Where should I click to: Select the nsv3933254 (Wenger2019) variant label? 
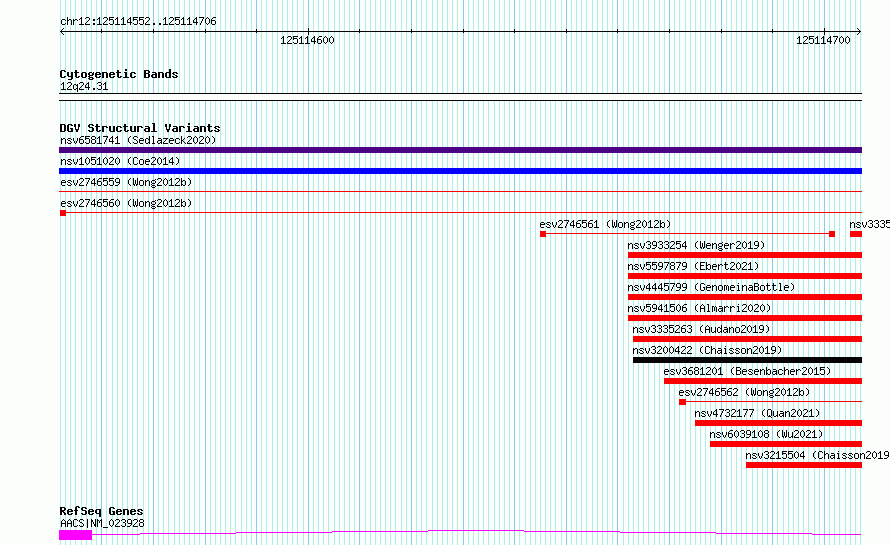click(x=696, y=245)
